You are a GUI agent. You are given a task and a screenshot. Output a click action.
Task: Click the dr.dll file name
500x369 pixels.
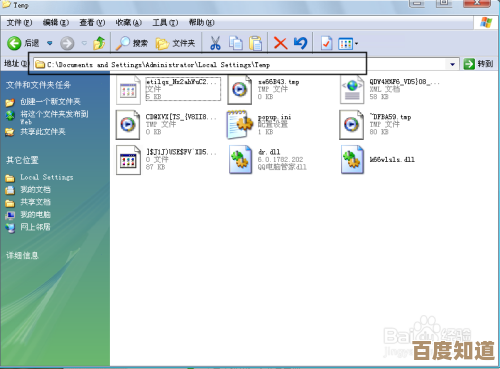[x=269, y=152]
